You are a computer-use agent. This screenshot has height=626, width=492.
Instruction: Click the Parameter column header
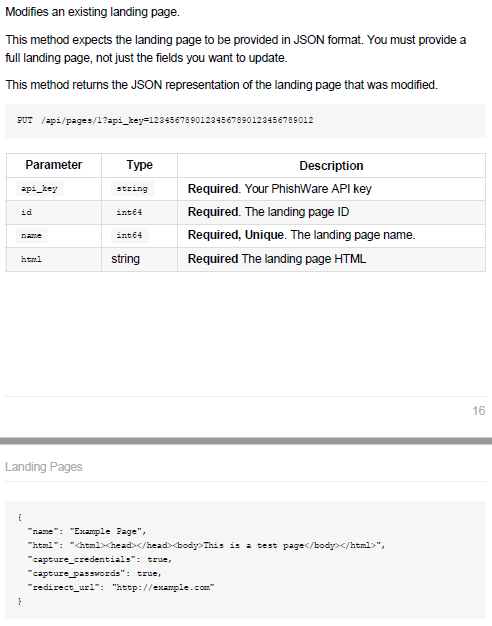tap(54, 165)
